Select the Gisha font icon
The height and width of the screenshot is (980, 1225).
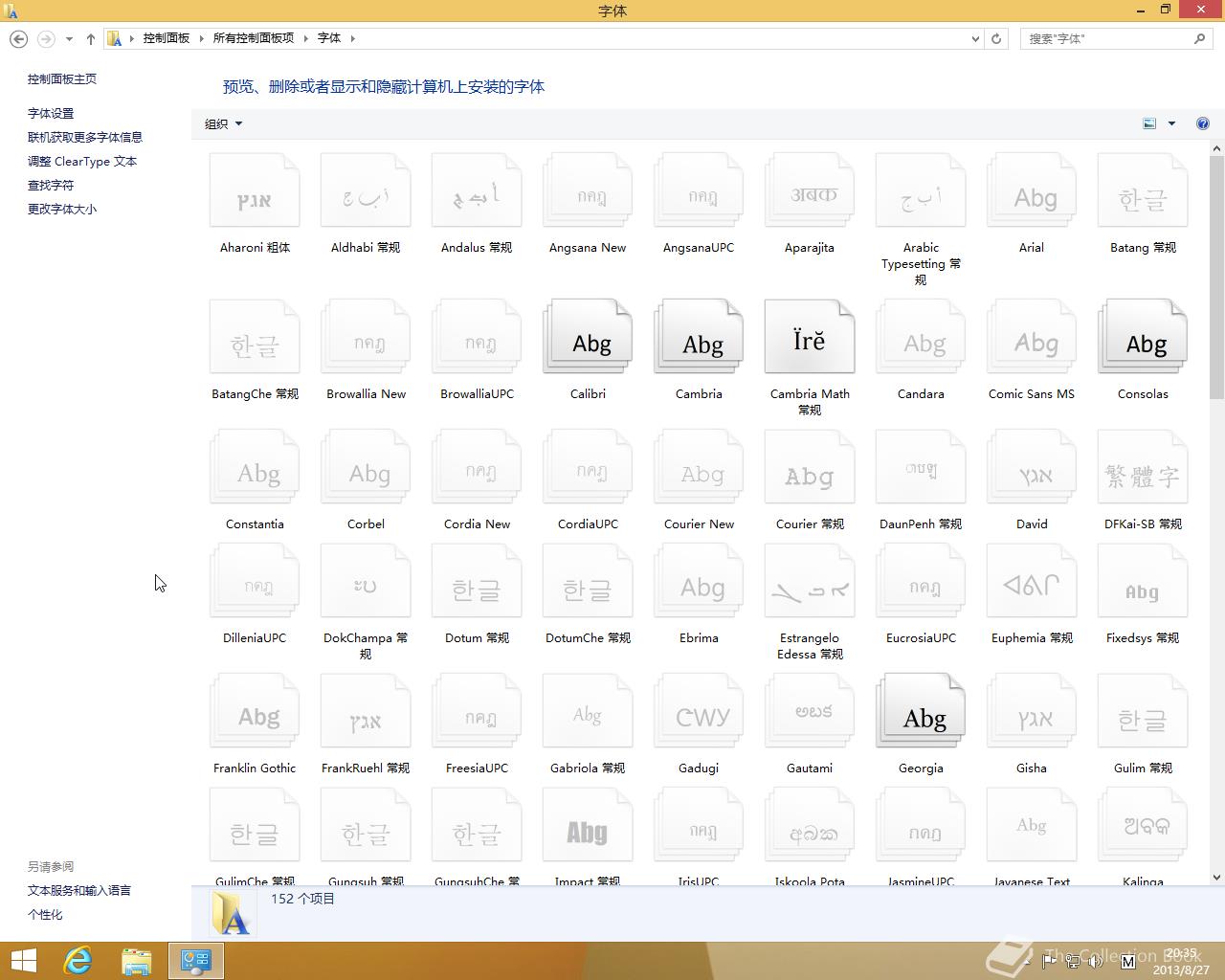1032,711
